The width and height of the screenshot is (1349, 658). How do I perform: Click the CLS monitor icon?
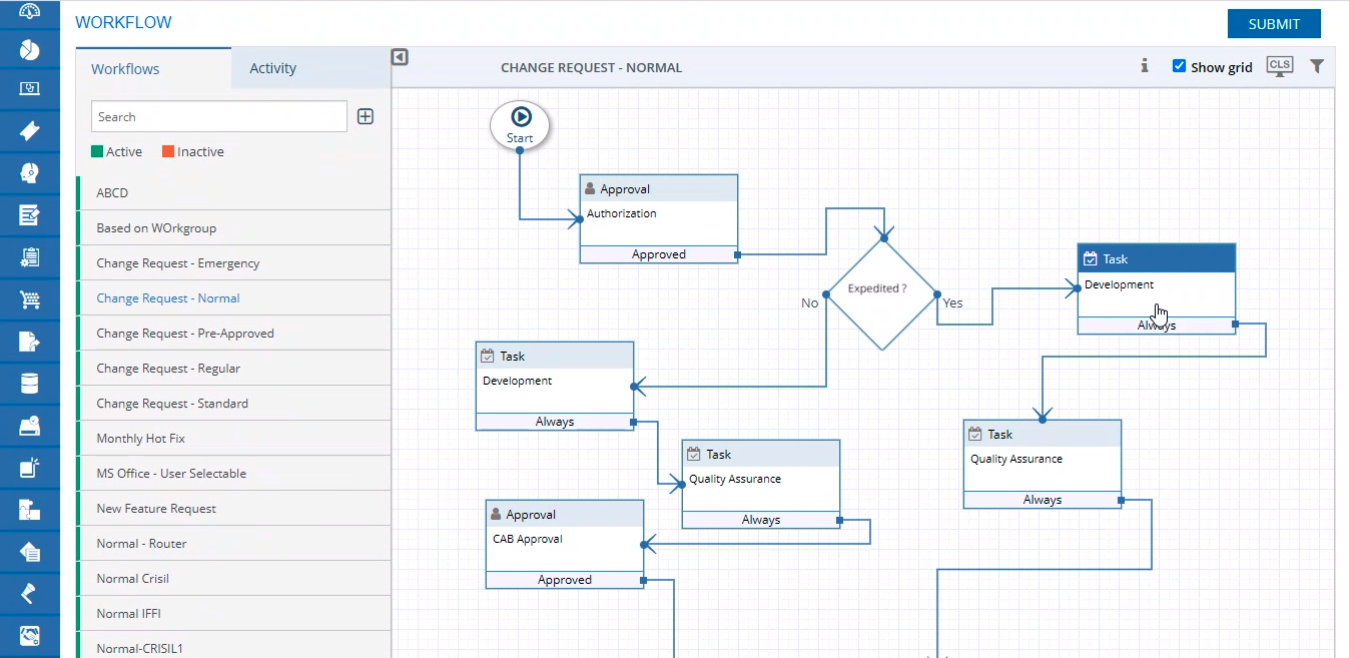1279,67
